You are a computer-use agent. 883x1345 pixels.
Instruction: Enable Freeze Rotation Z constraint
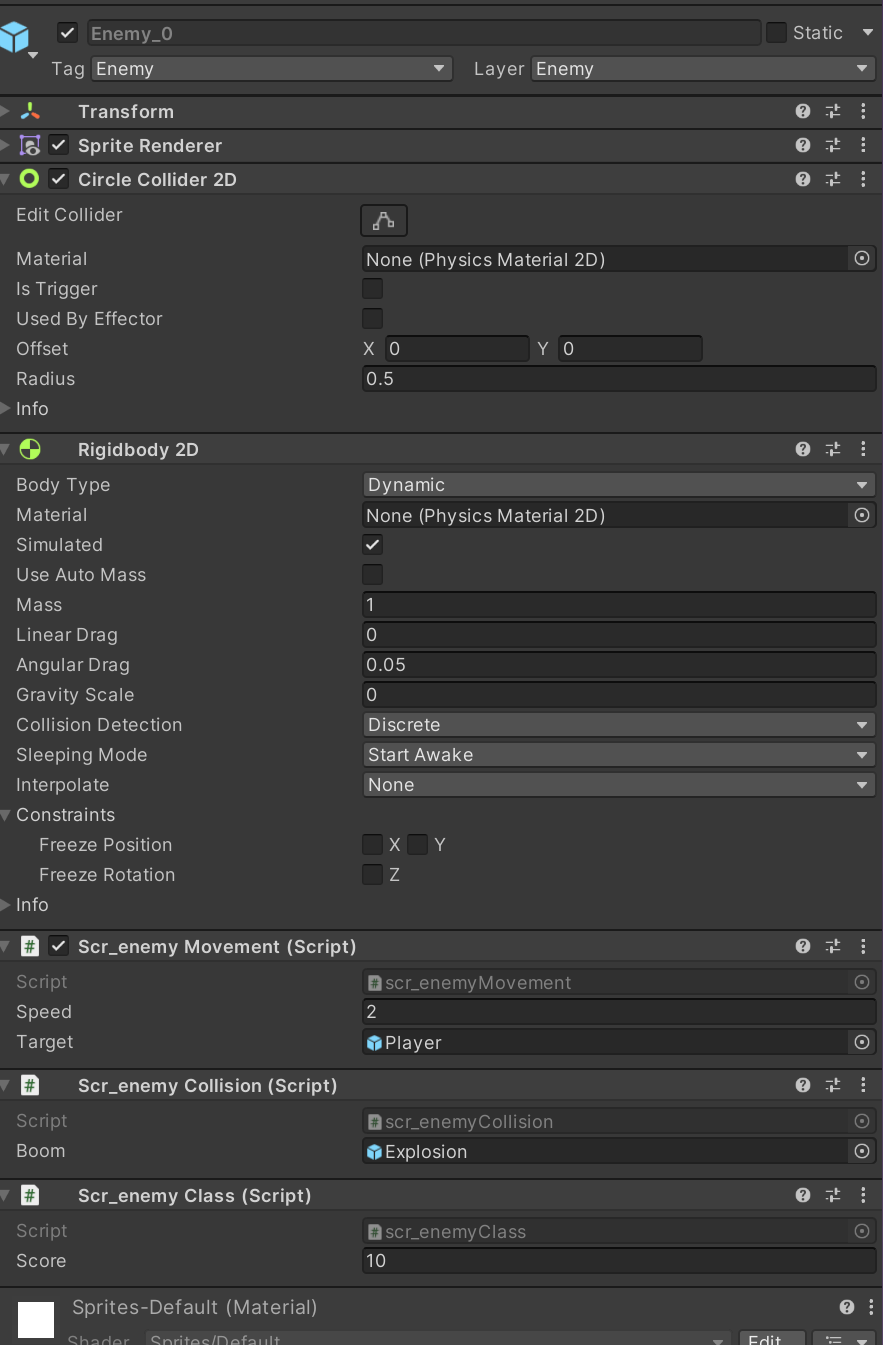[x=372, y=875]
